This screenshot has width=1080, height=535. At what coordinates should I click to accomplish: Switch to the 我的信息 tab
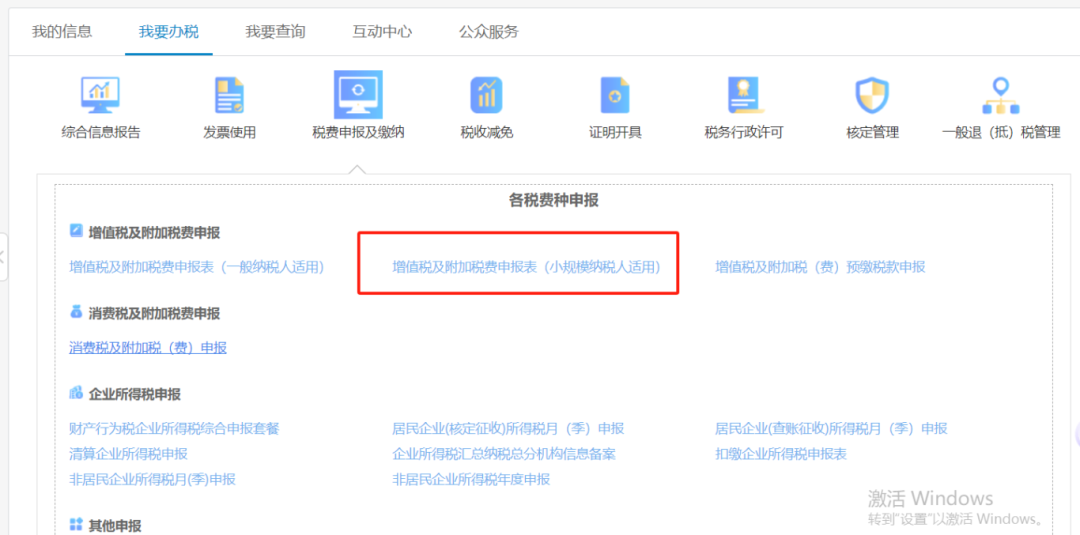[x=62, y=32]
